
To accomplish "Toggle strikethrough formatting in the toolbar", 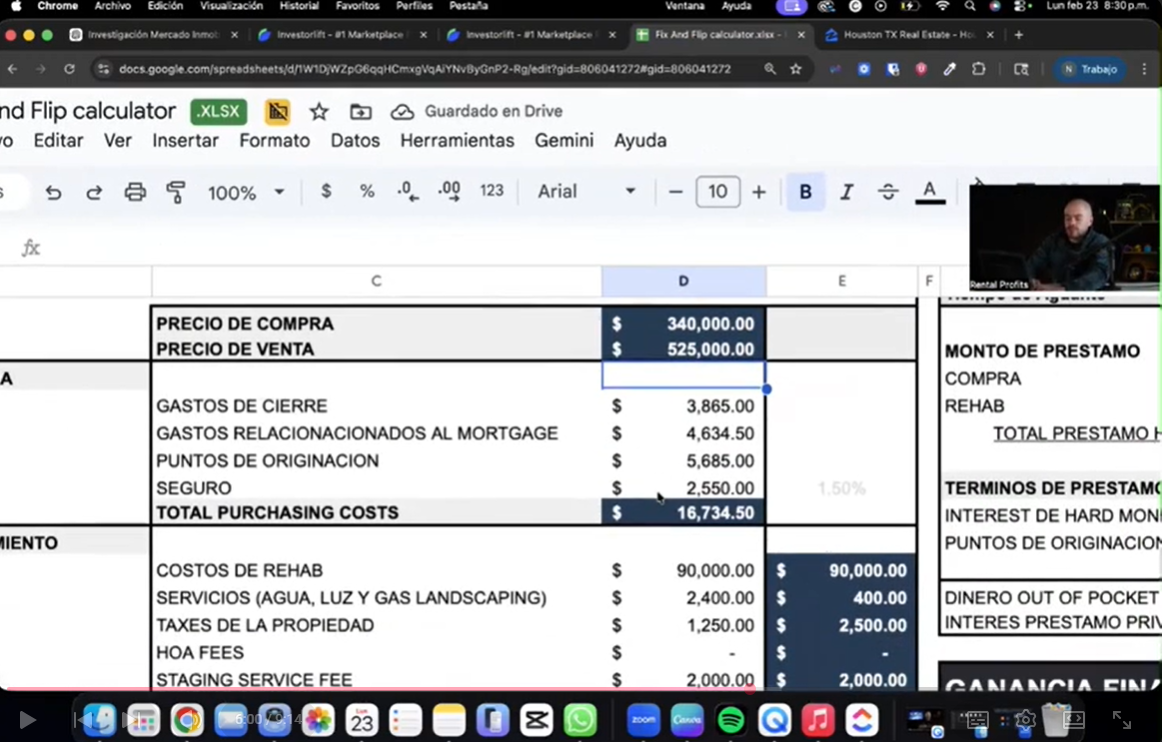I will [x=888, y=192].
